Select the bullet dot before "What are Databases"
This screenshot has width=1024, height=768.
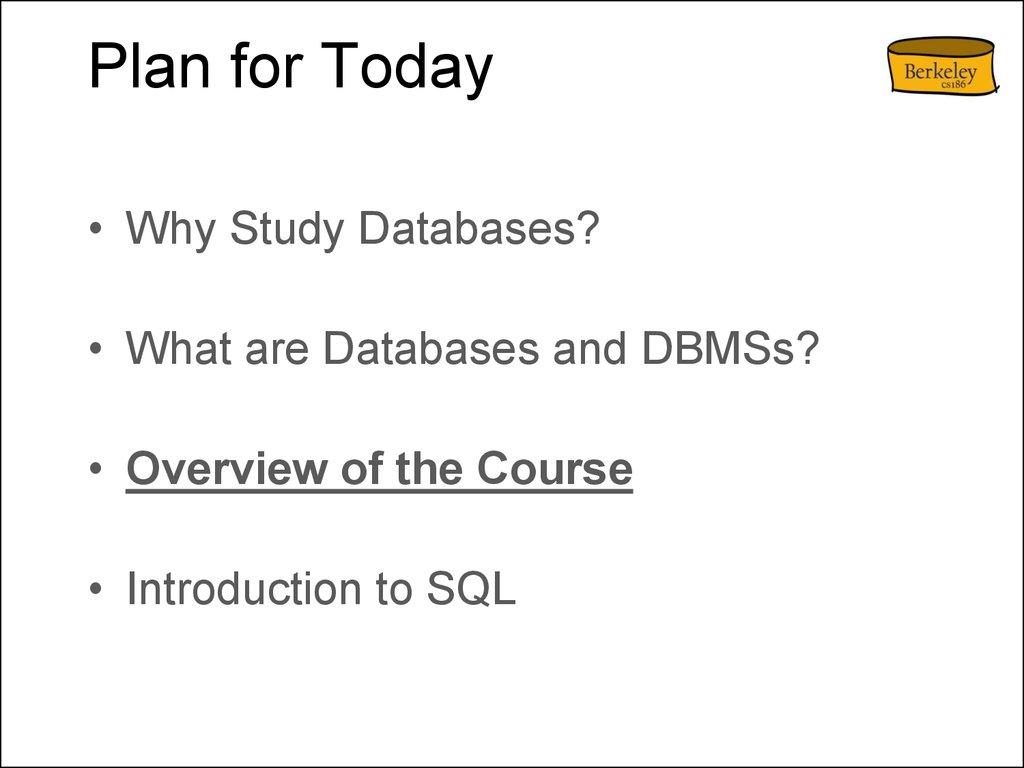click(x=94, y=351)
